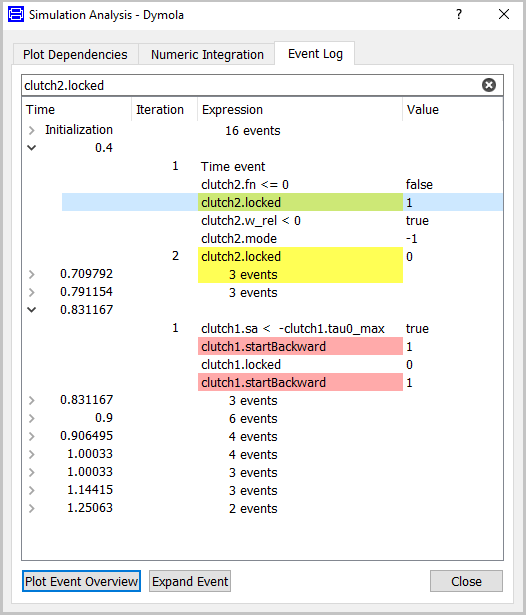
Task: Expand the 0.906495 time row
Action: coord(32,436)
